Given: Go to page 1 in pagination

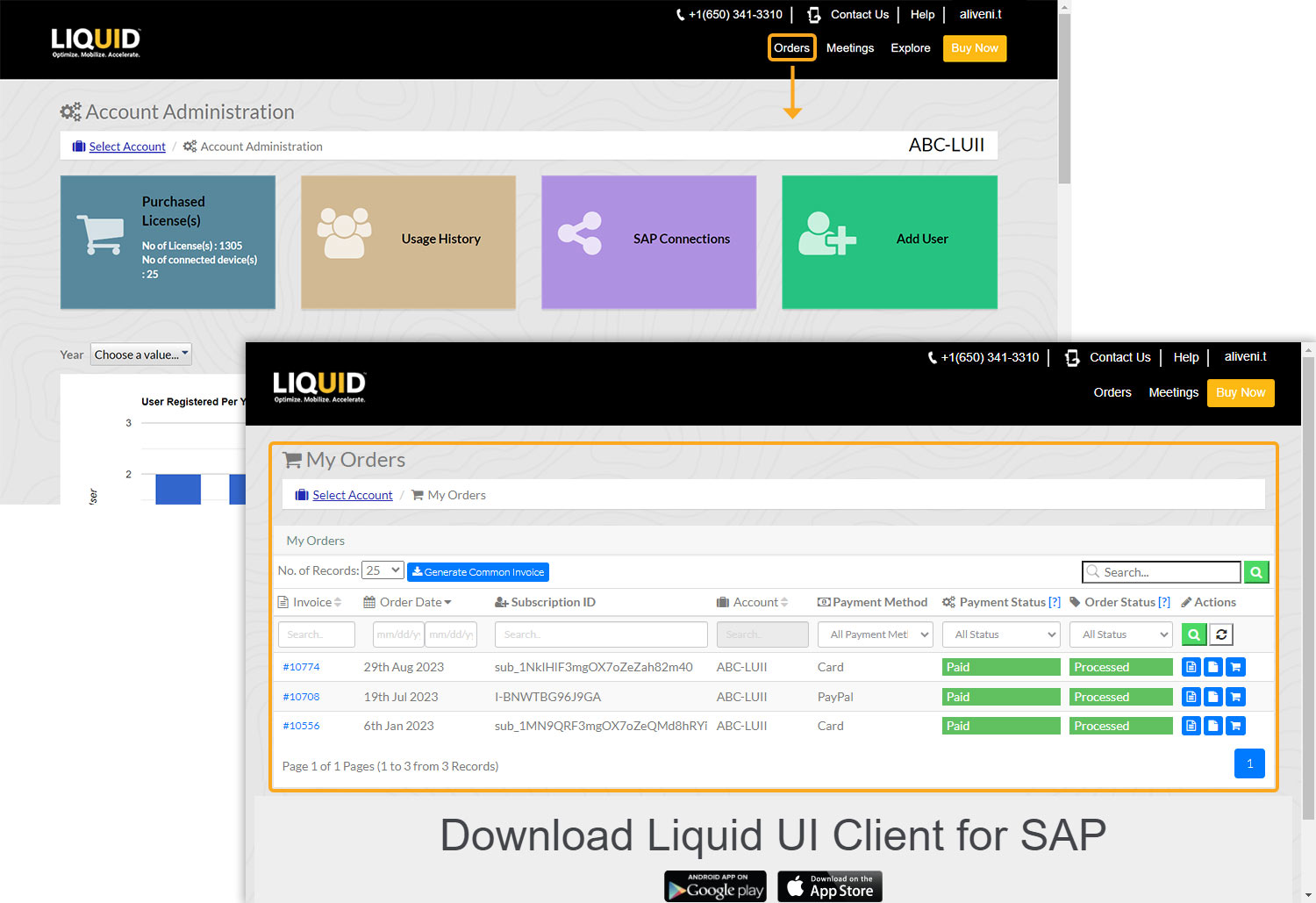Looking at the screenshot, I should tap(1249, 763).
